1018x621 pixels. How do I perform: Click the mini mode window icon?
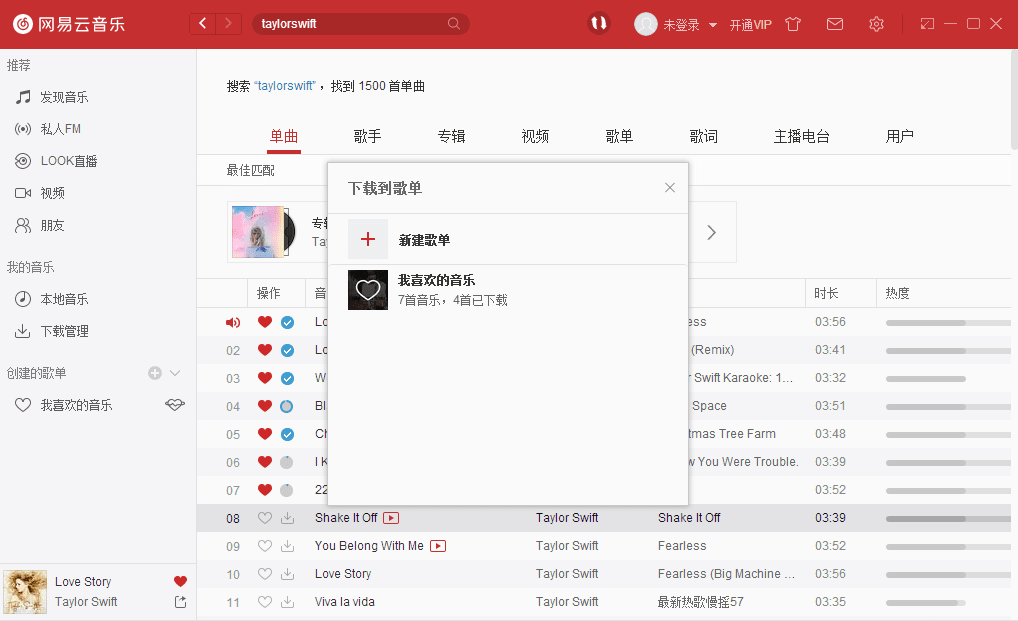coord(927,24)
